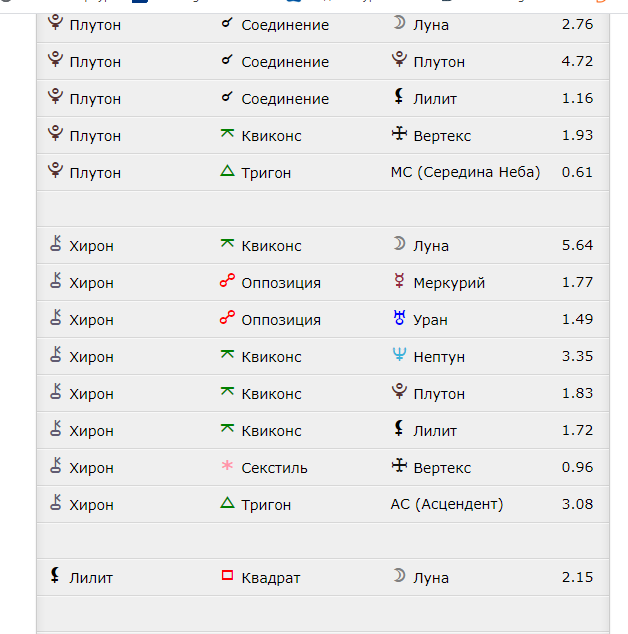Select the 'MC (Середина Неба)' cell

465,172
